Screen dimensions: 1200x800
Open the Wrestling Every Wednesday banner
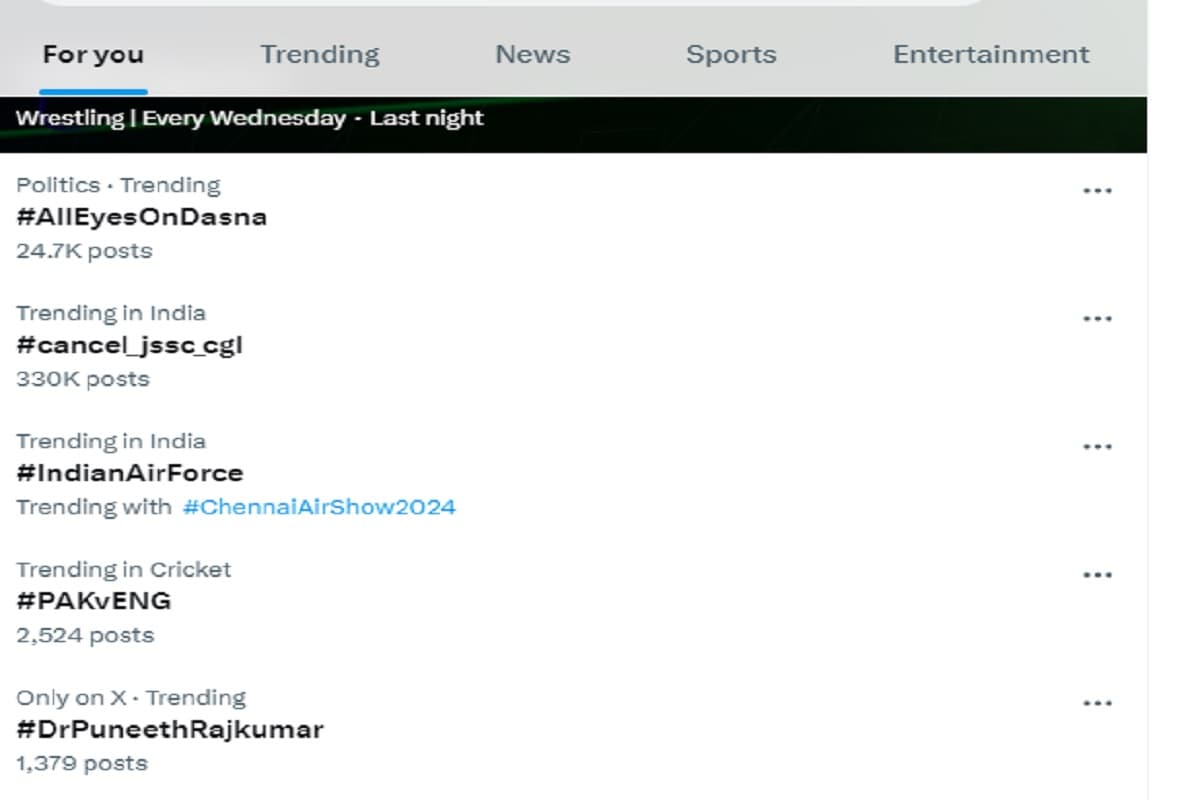click(249, 118)
